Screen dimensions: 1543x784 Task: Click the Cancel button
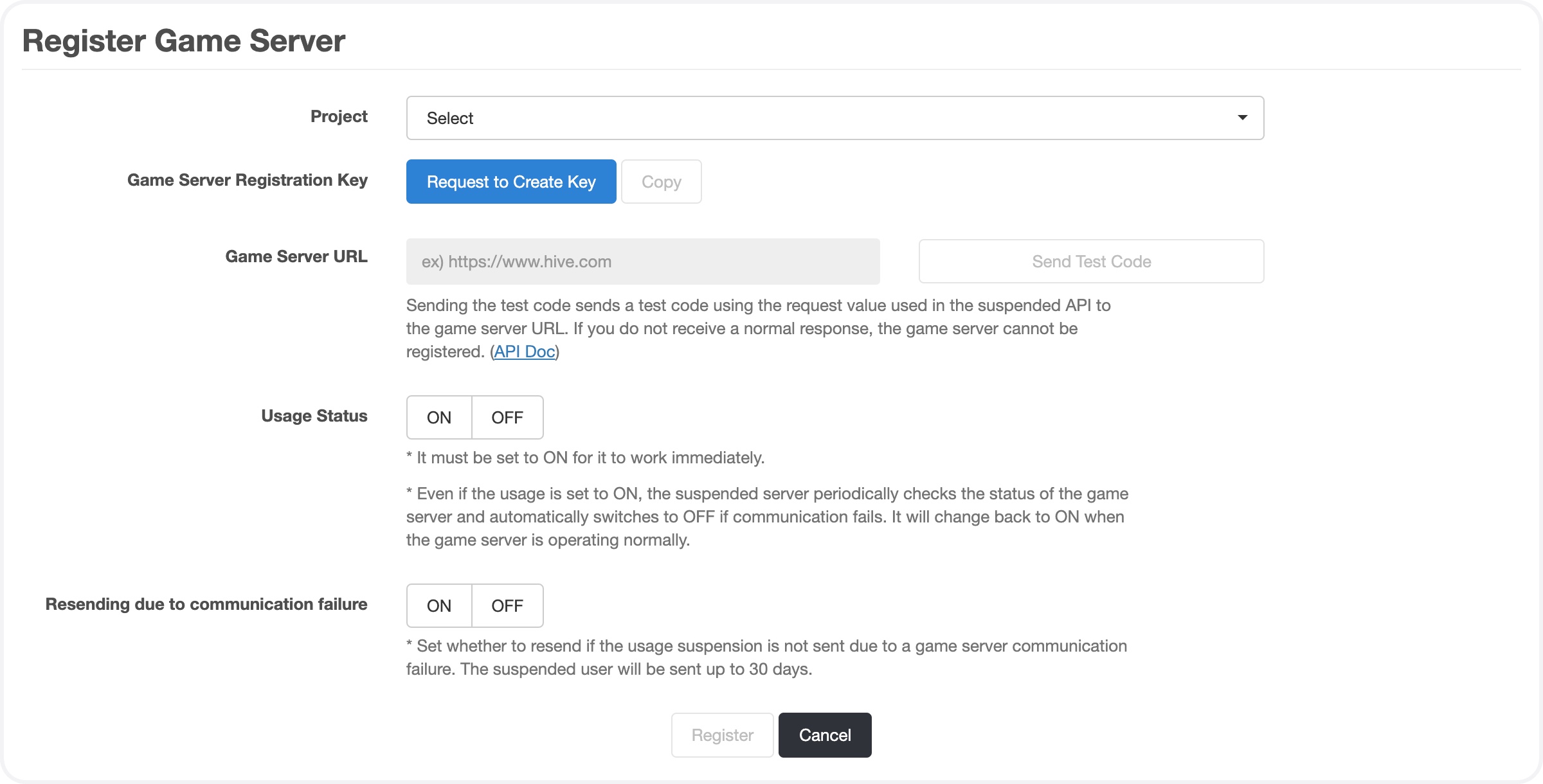[825, 735]
